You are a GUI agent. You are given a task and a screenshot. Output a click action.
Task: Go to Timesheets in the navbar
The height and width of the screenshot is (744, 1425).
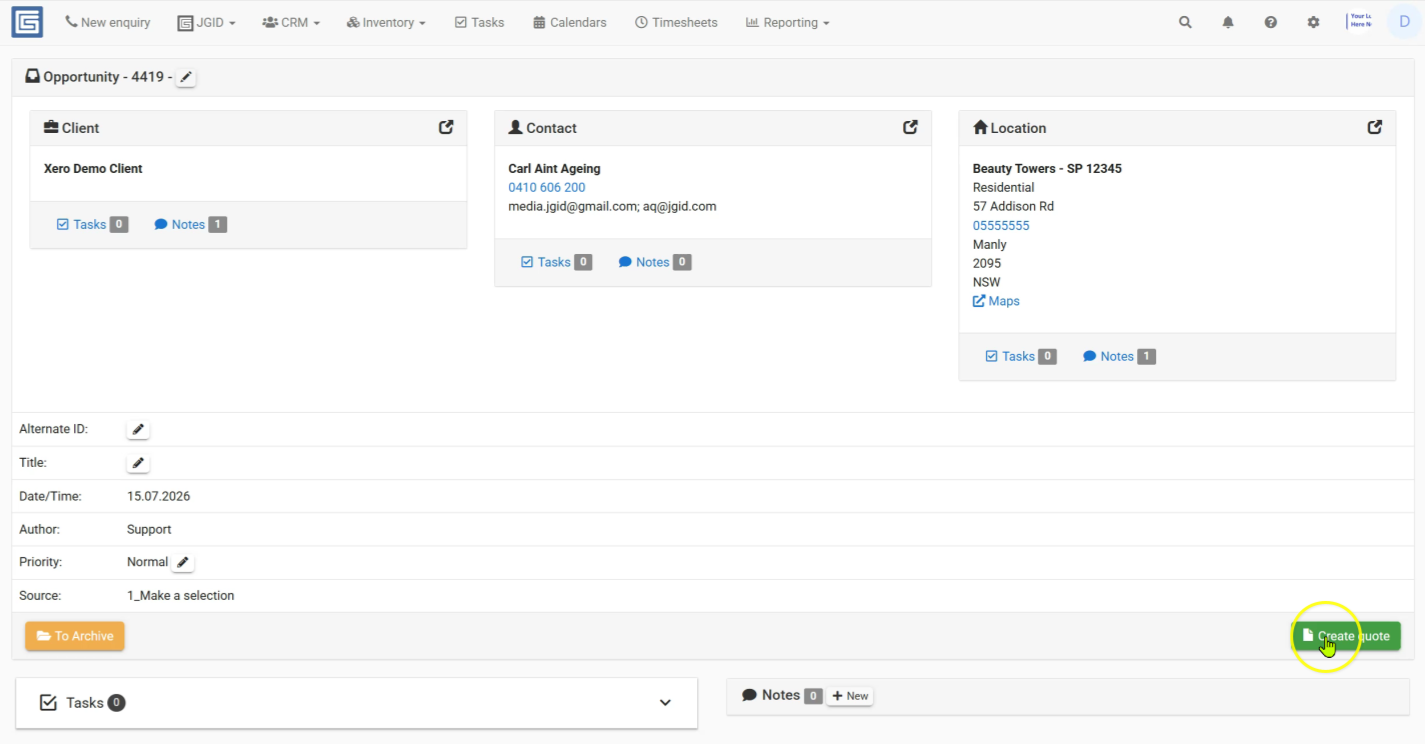click(x=676, y=22)
